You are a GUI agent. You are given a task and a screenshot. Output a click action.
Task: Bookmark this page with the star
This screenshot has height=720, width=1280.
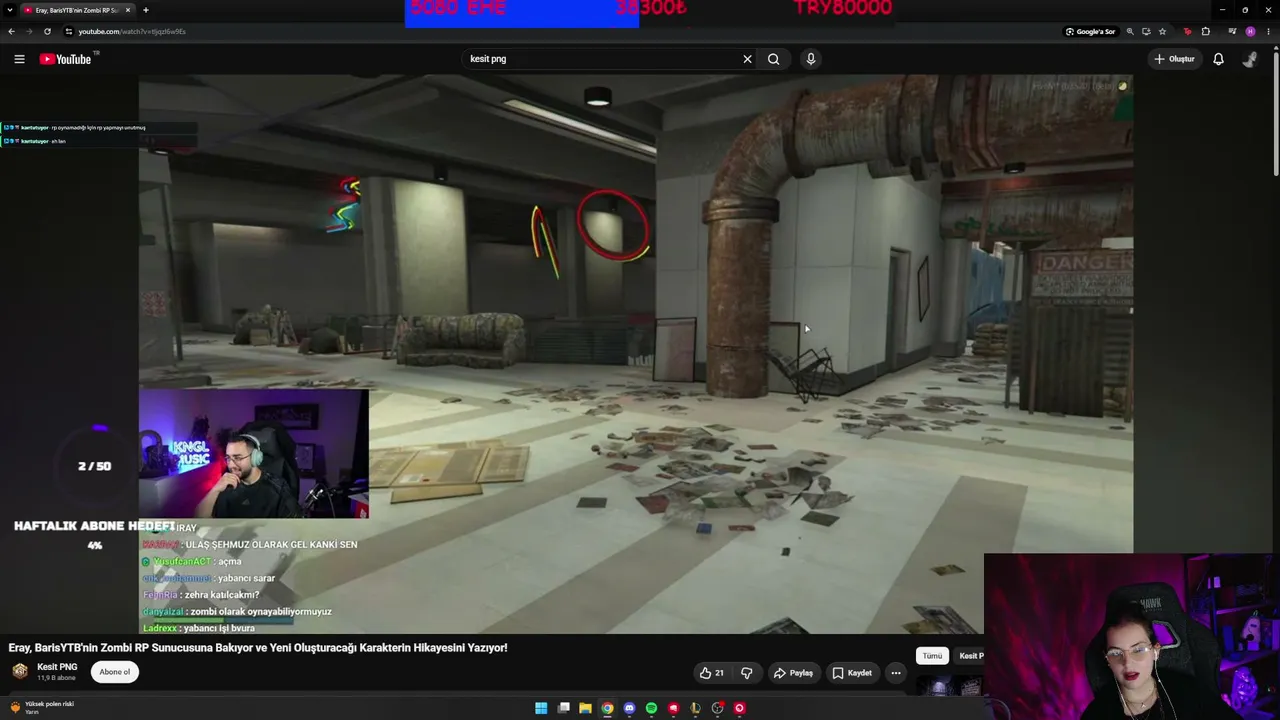(1162, 31)
